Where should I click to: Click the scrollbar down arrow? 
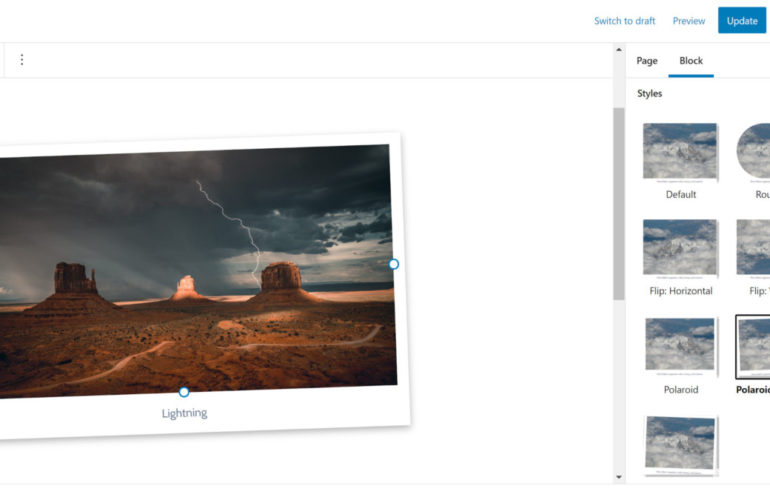[x=618, y=477]
